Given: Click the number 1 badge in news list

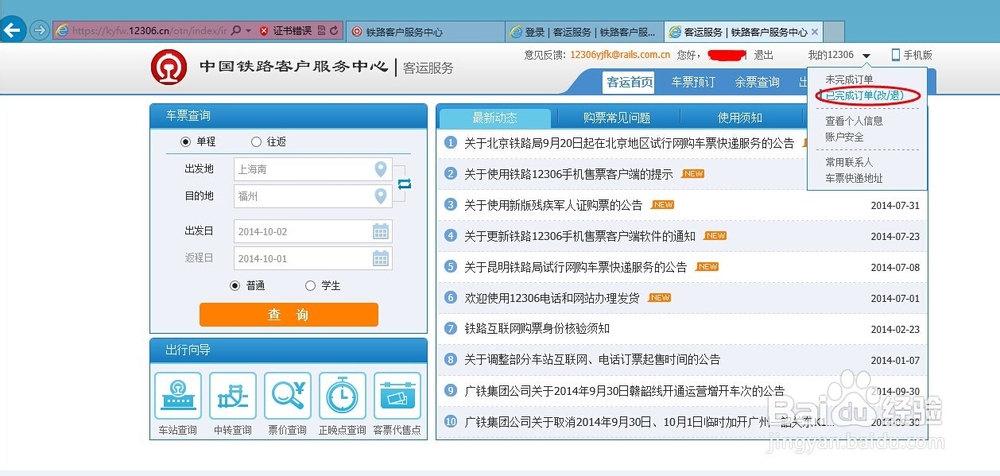Looking at the screenshot, I should point(451,143).
